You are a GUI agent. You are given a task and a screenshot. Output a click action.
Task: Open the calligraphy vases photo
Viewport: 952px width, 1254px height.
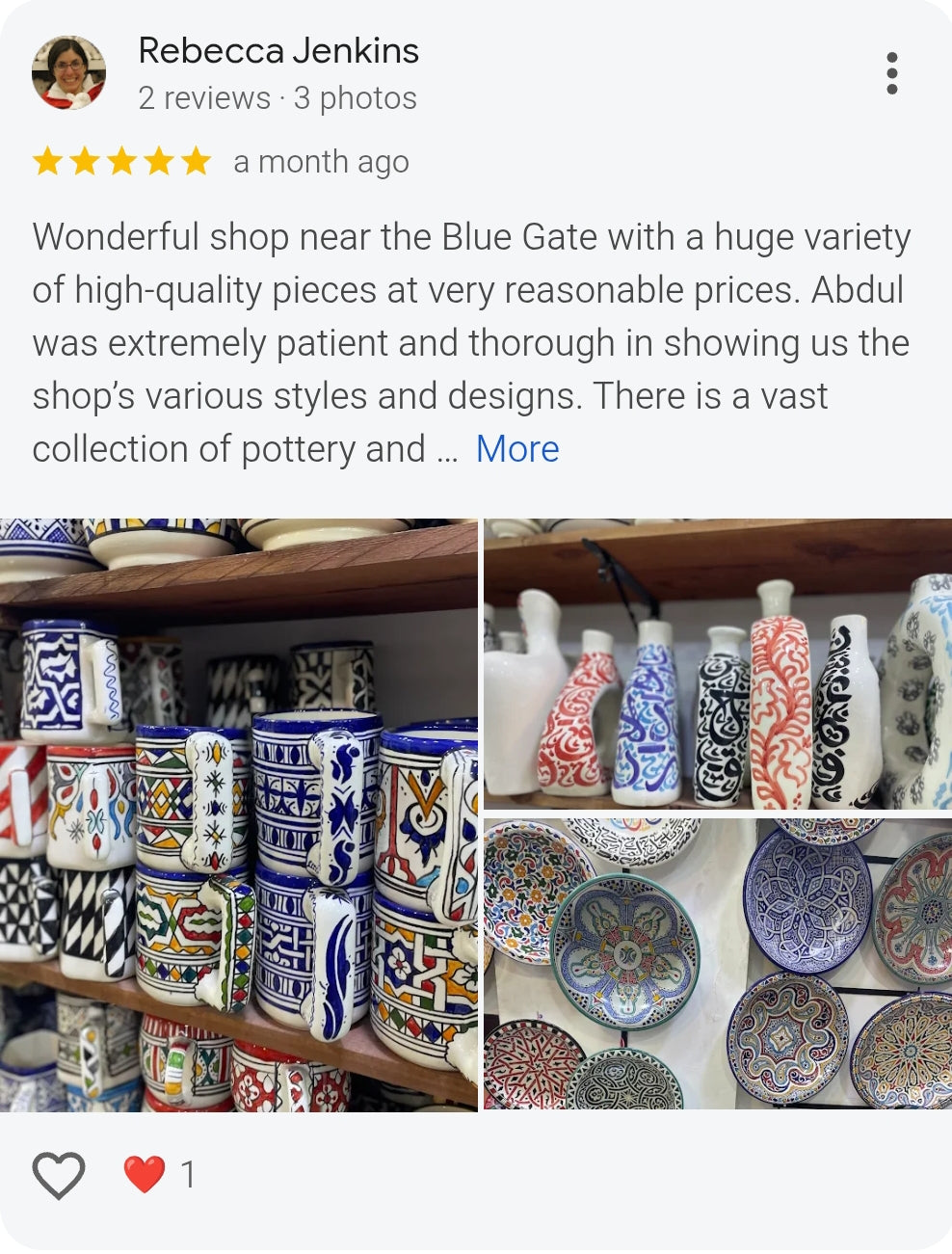coord(718,664)
